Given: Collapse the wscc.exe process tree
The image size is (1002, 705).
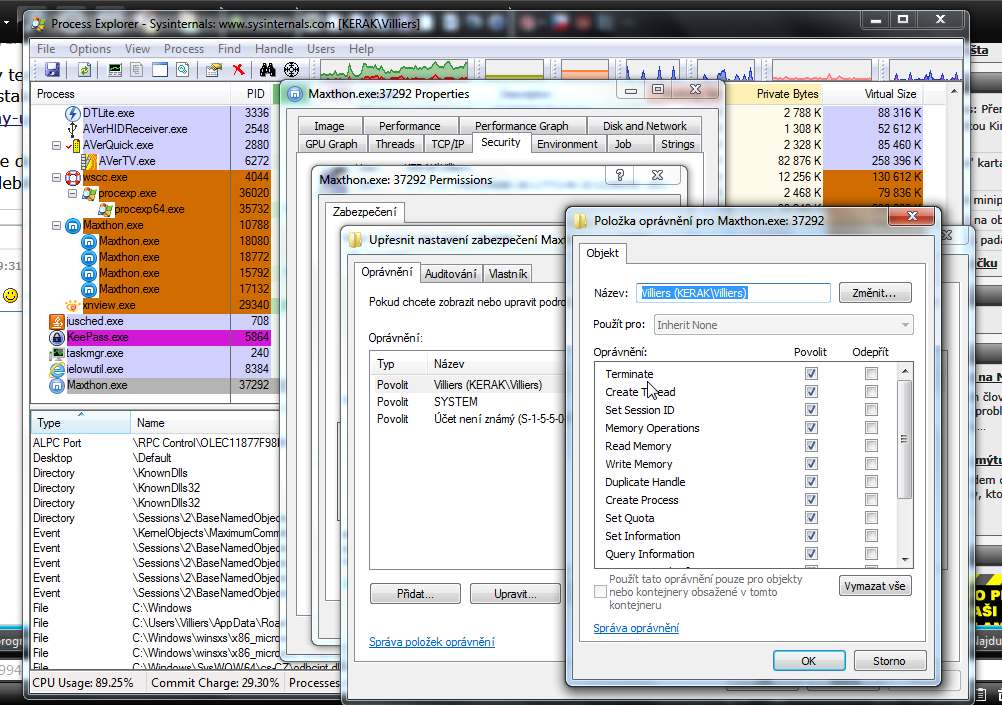Looking at the screenshot, I should [57, 177].
